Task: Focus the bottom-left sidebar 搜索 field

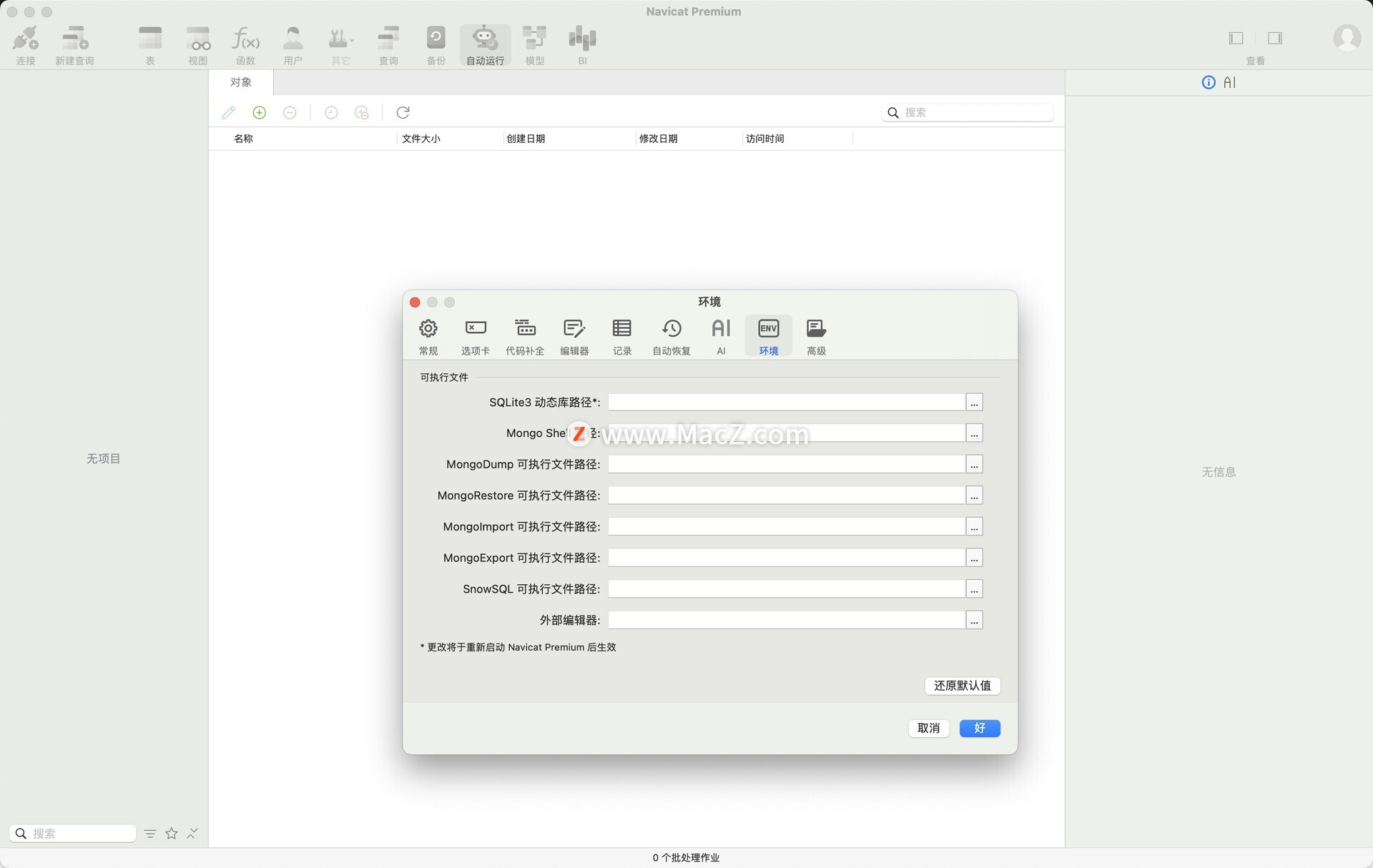Action: coord(73,834)
